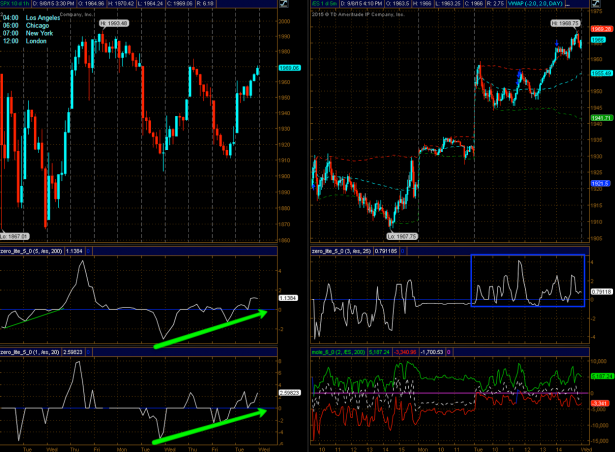Open the chart style icon atop the SPX chart
615x452 pixels.
click(x=284, y=4)
